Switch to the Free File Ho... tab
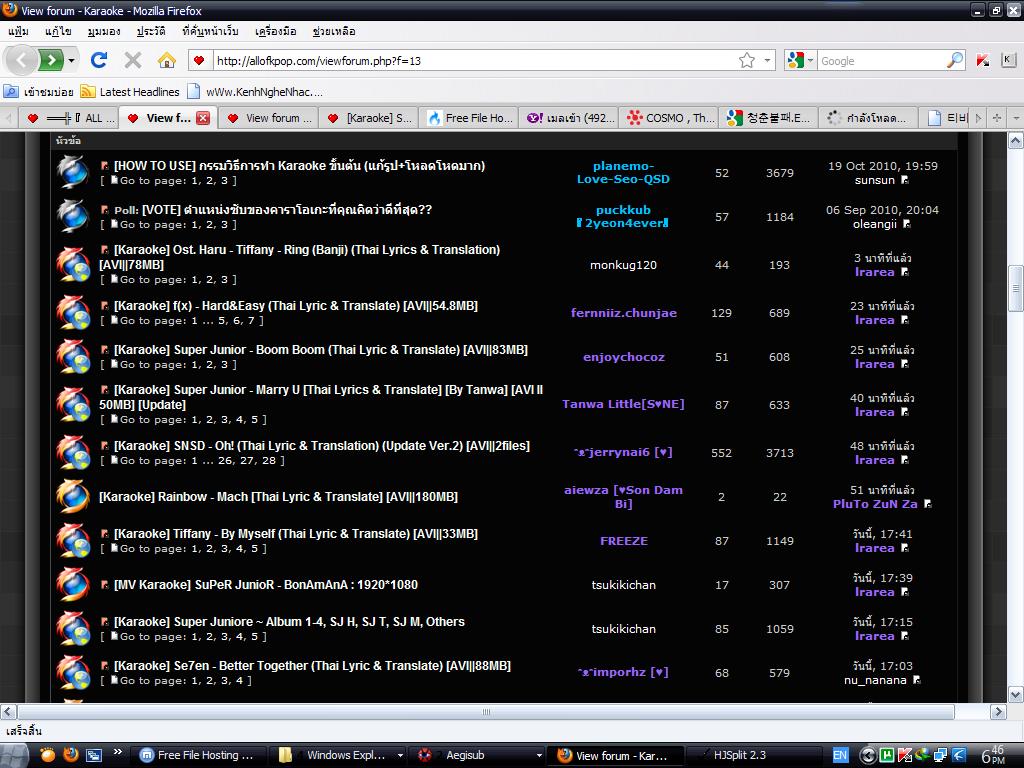The image size is (1024, 768). coord(469,118)
